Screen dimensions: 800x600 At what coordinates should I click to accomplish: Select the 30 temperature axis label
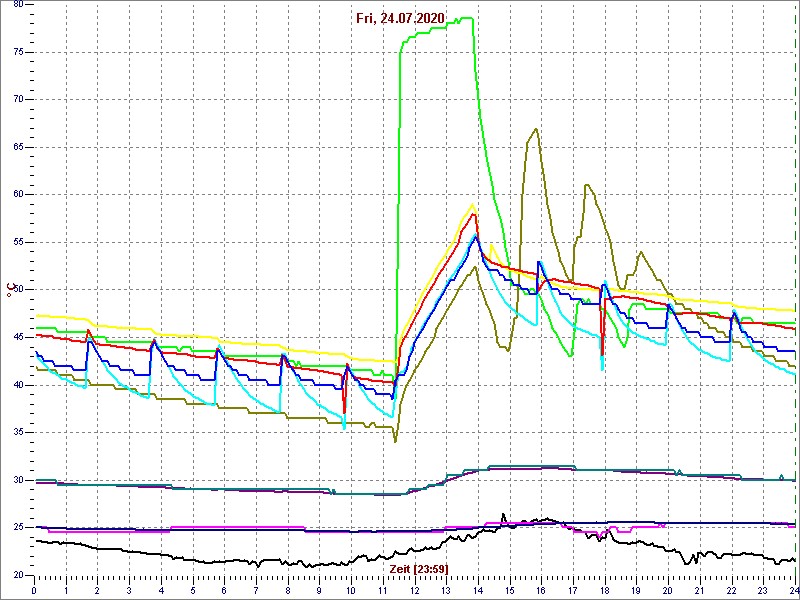19,480
